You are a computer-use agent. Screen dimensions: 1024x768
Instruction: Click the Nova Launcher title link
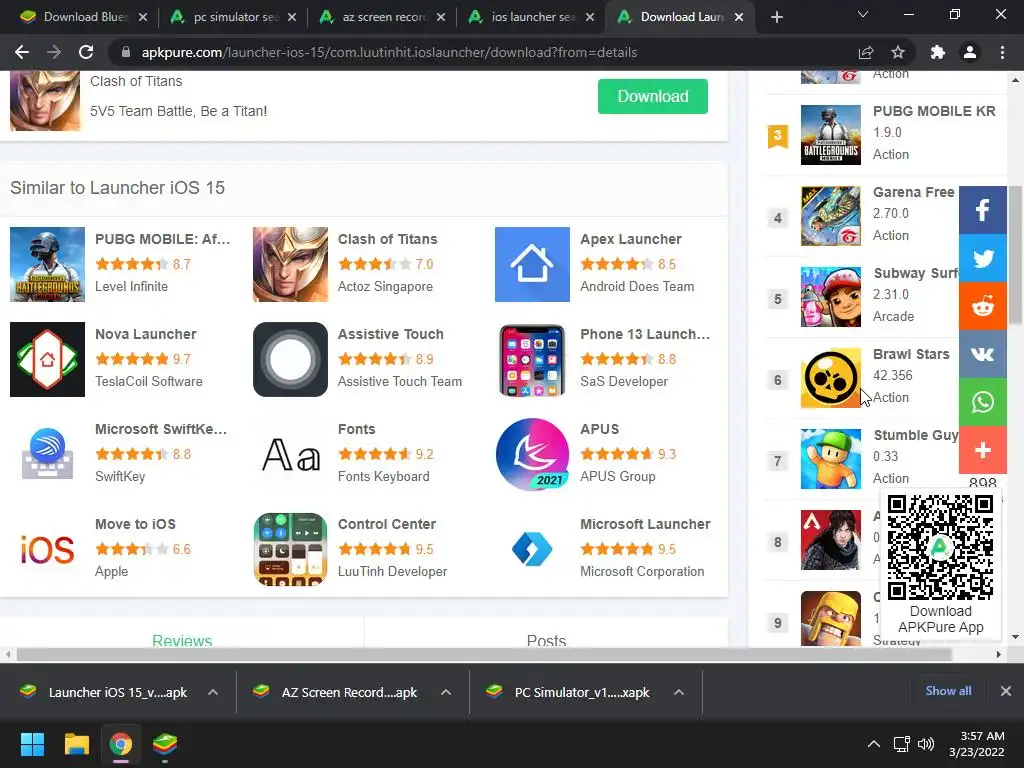click(x=146, y=334)
